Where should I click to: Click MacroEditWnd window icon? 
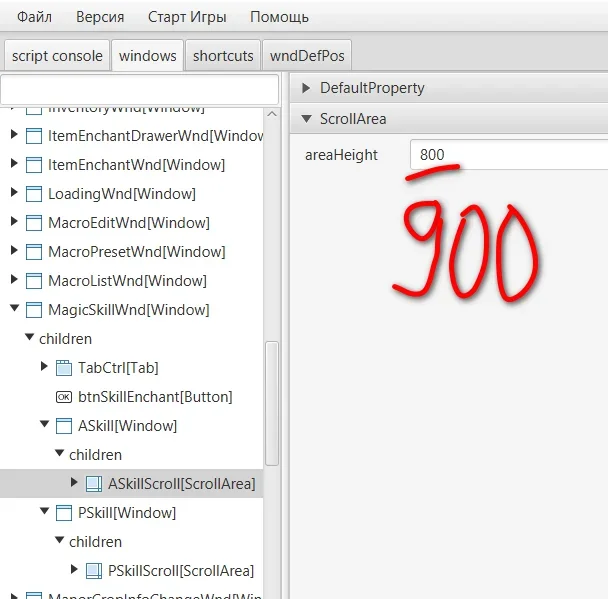coord(34,223)
